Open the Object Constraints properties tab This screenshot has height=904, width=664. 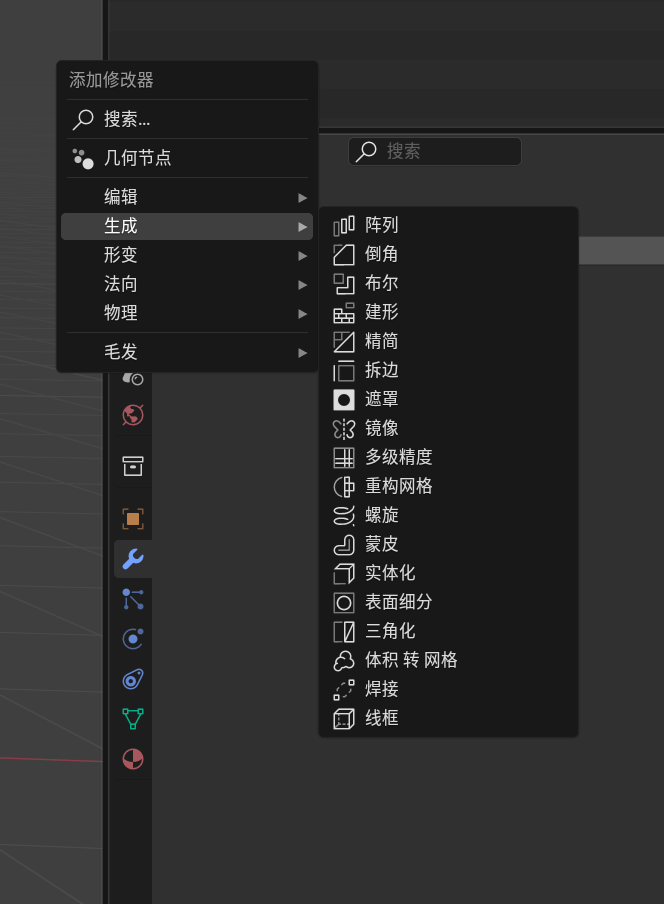point(133,679)
